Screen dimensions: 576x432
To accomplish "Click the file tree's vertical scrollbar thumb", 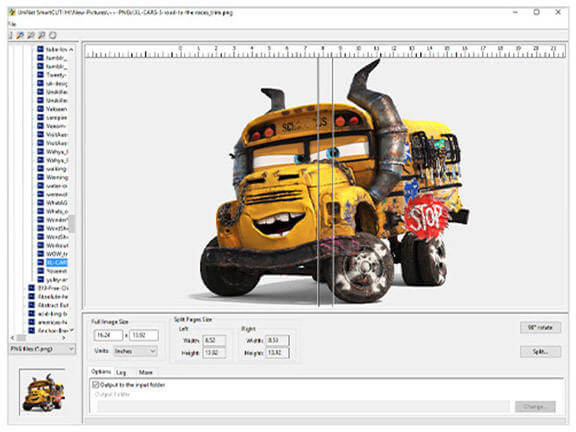I will click(72, 224).
